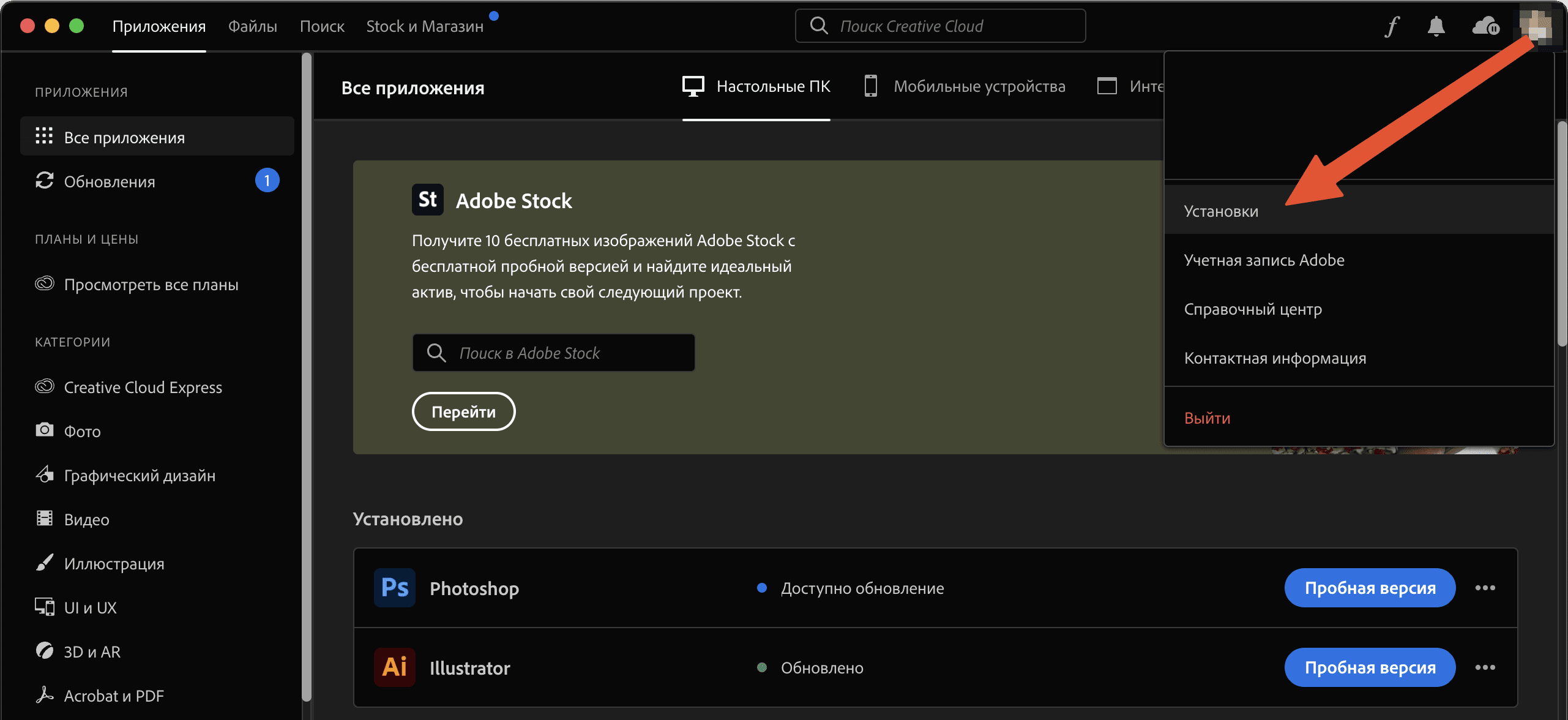Click the cloud sync status icon
Viewport: 1568px width, 720px height.
tap(1485, 26)
